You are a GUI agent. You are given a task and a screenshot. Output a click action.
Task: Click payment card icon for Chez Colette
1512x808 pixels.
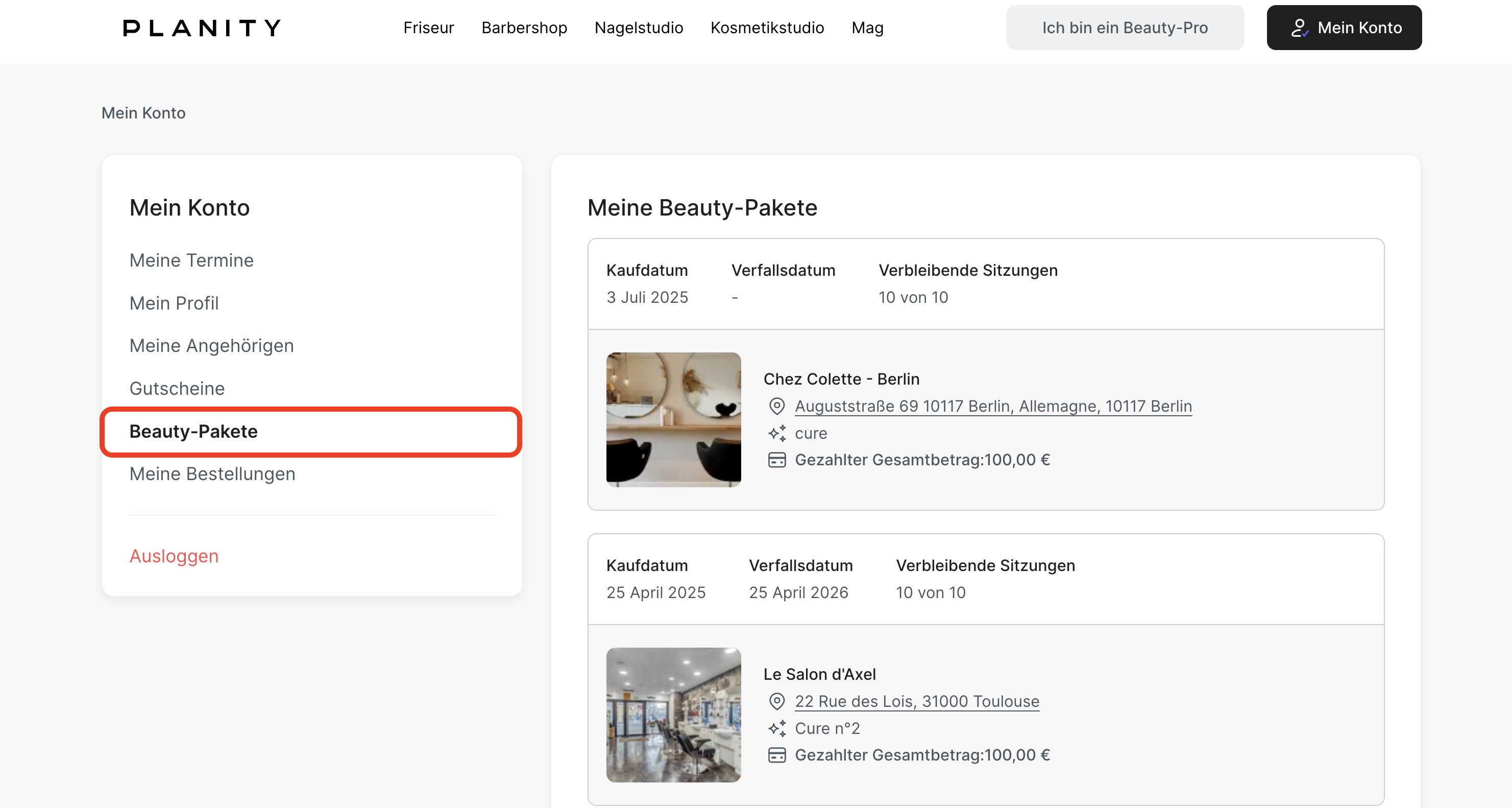(776, 460)
